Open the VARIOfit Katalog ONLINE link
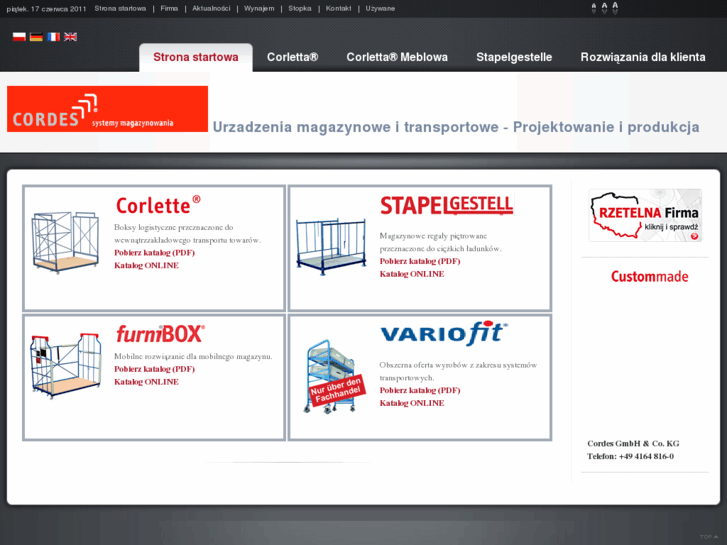727x545 pixels. (412, 403)
